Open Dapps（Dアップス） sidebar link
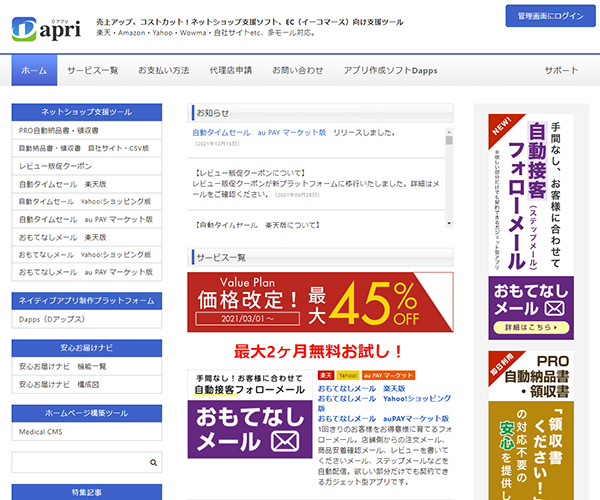 click(87, 319)
